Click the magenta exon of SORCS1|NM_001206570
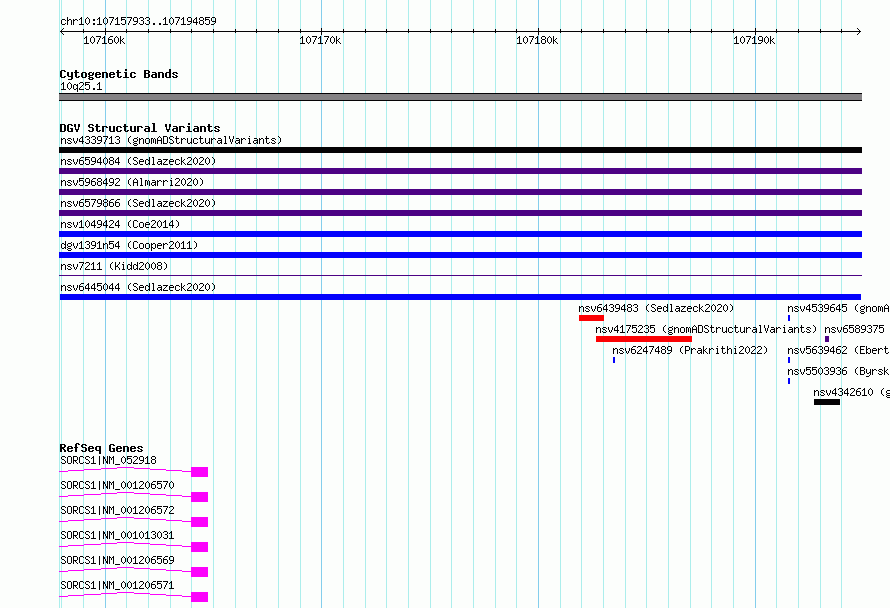 click(x=200, y=497)
